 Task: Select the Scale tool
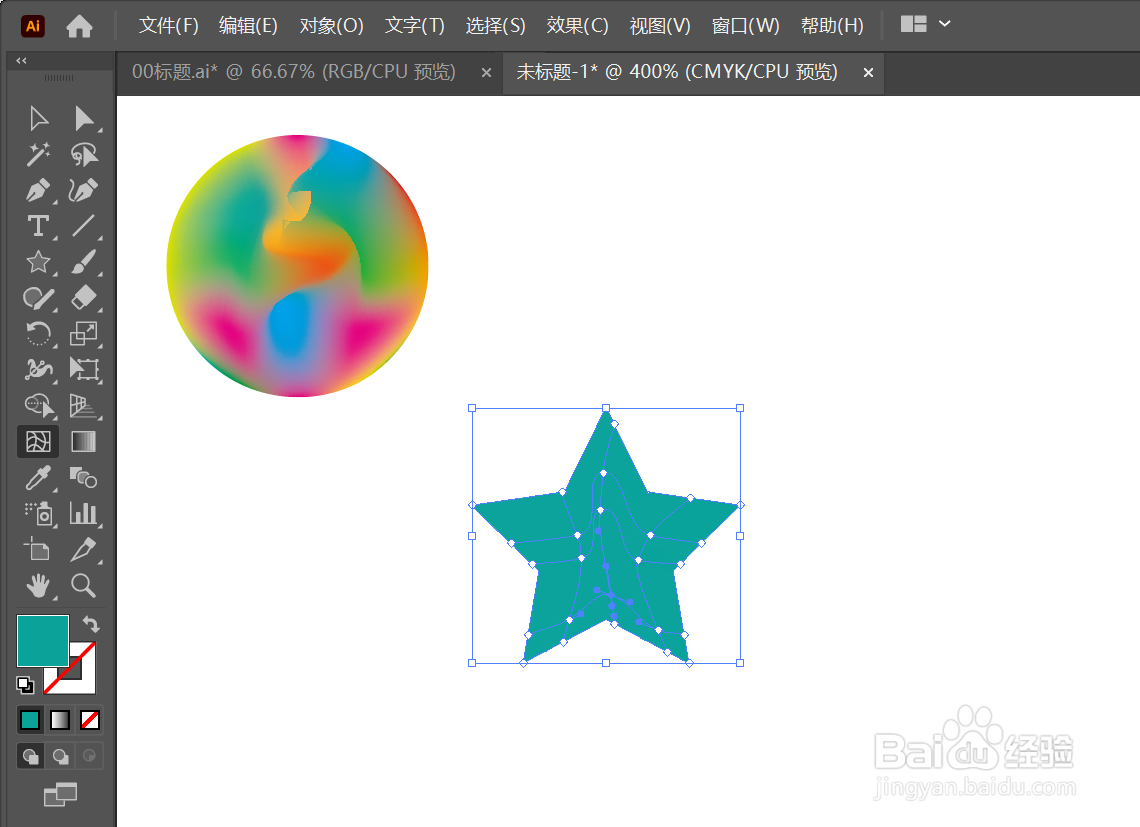pos(84,333)
